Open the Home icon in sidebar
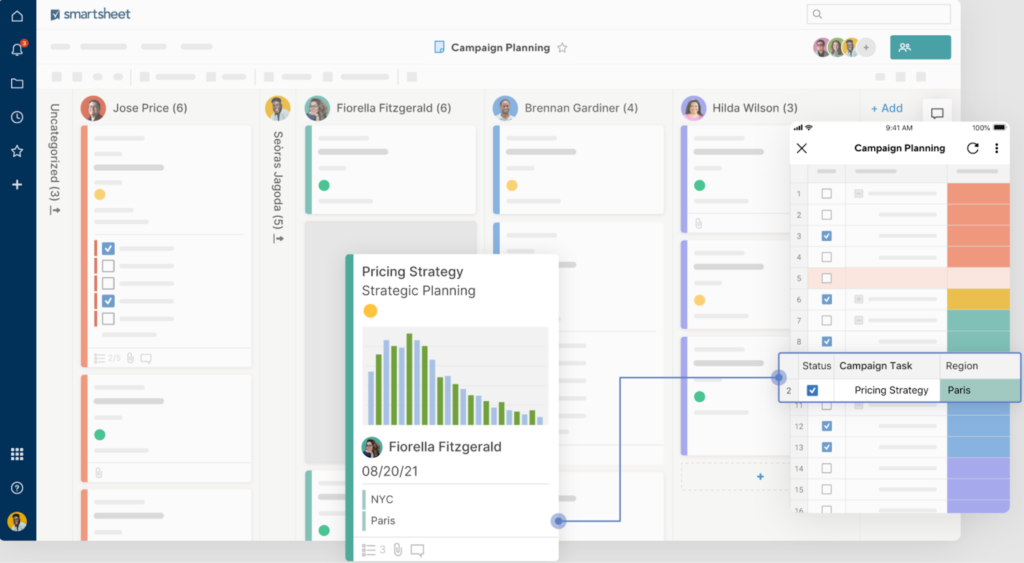This screenshot has width=1024, height=563. pyautogui.click(x=17, y=16)
